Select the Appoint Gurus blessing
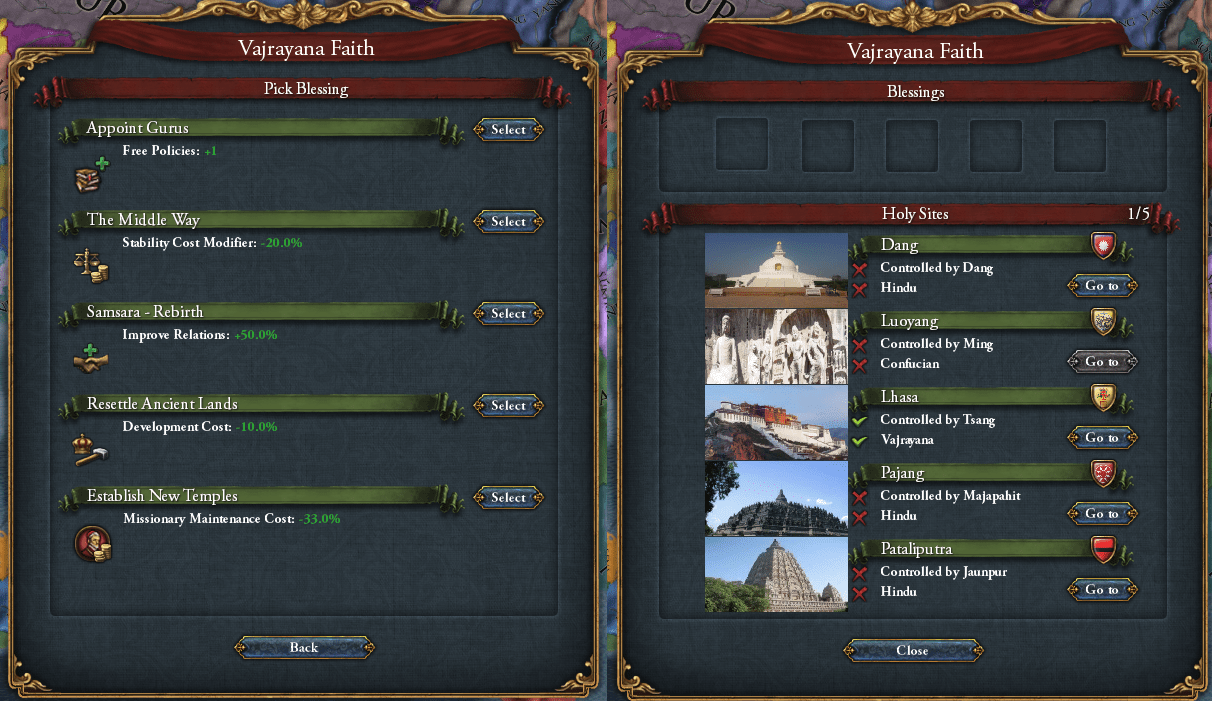Image resolution: width=1212 pixels, height=701 pixels. [x=508, y=129]
